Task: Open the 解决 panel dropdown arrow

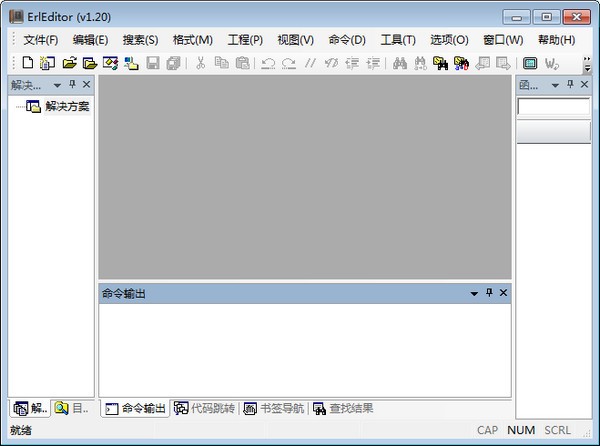Action: point(57,85)
